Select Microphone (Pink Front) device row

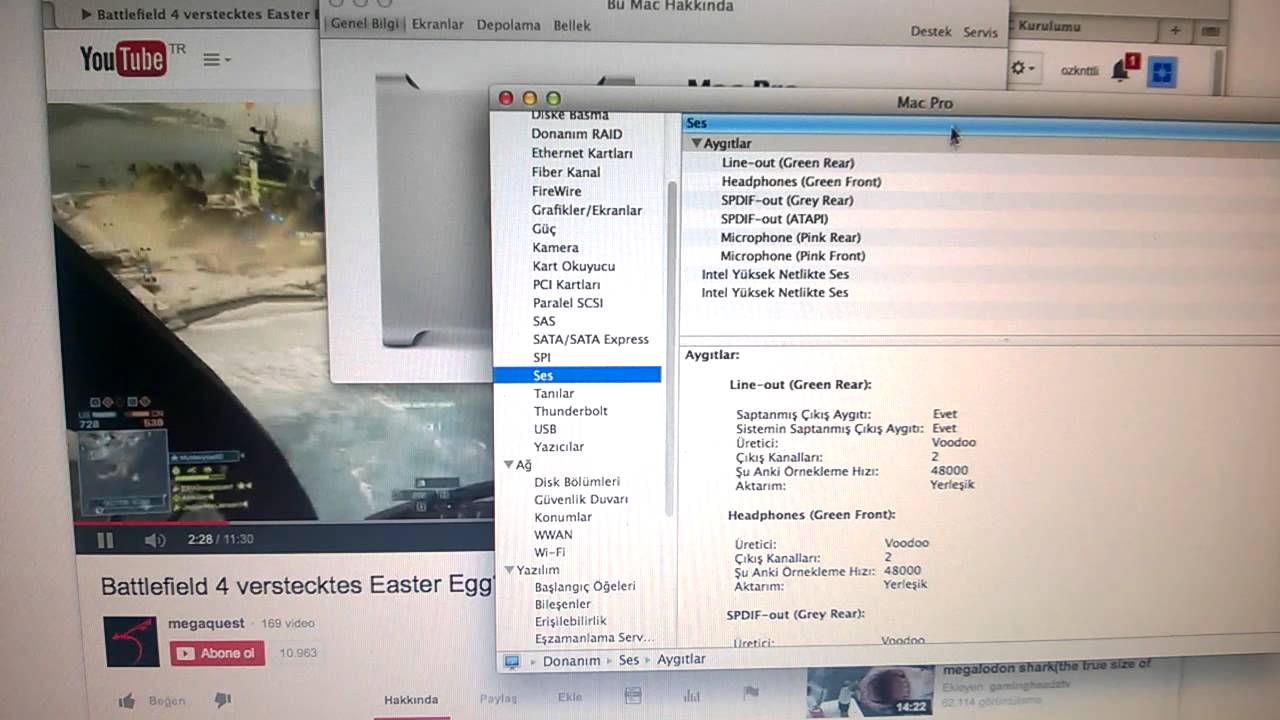point(793,256)
